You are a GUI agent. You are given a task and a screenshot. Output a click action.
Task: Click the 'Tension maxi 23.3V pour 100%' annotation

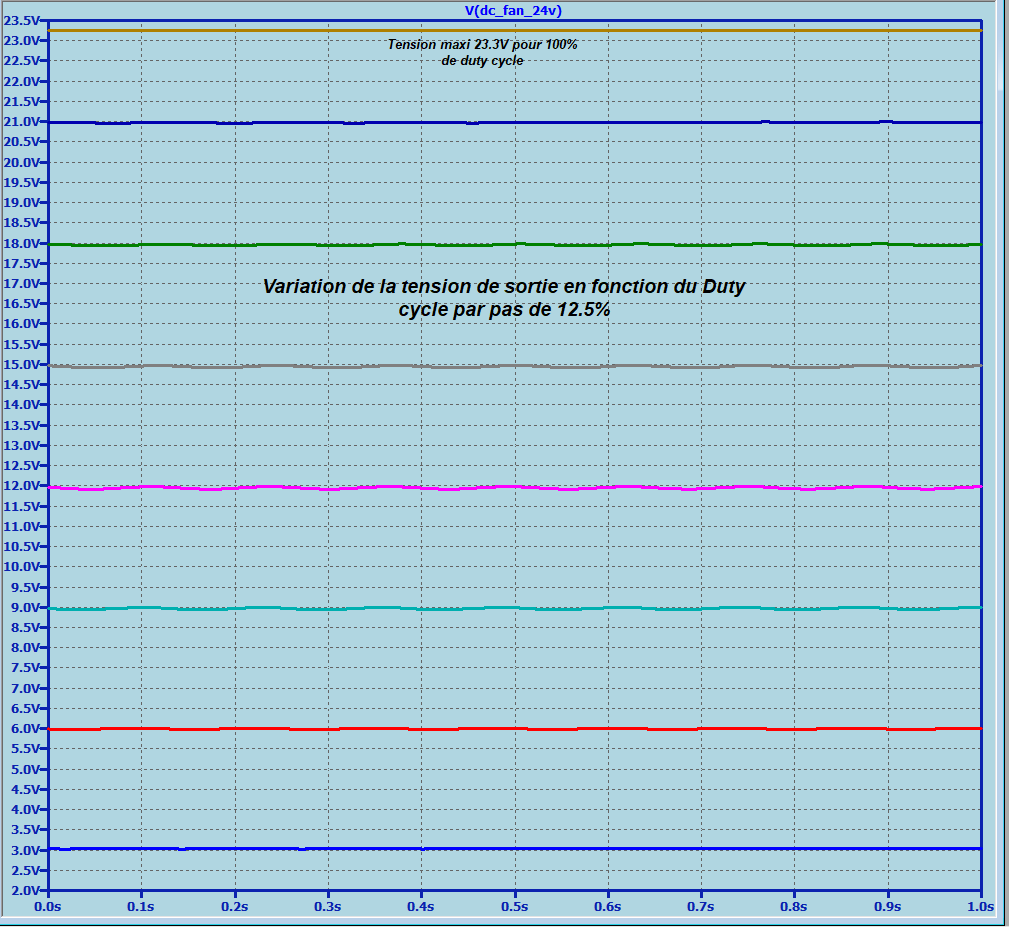(483, 44)
